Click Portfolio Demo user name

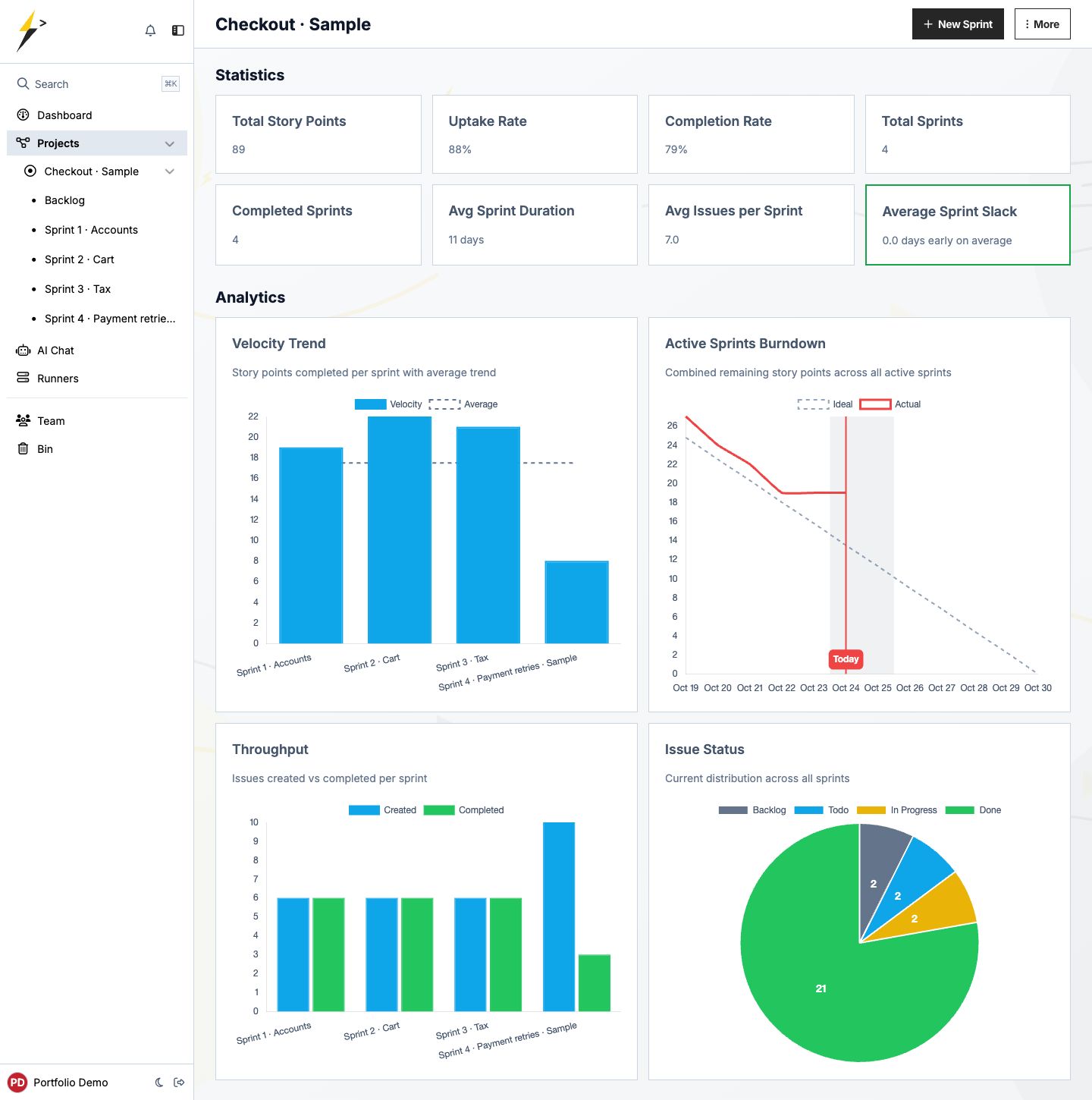[71, 1083]
